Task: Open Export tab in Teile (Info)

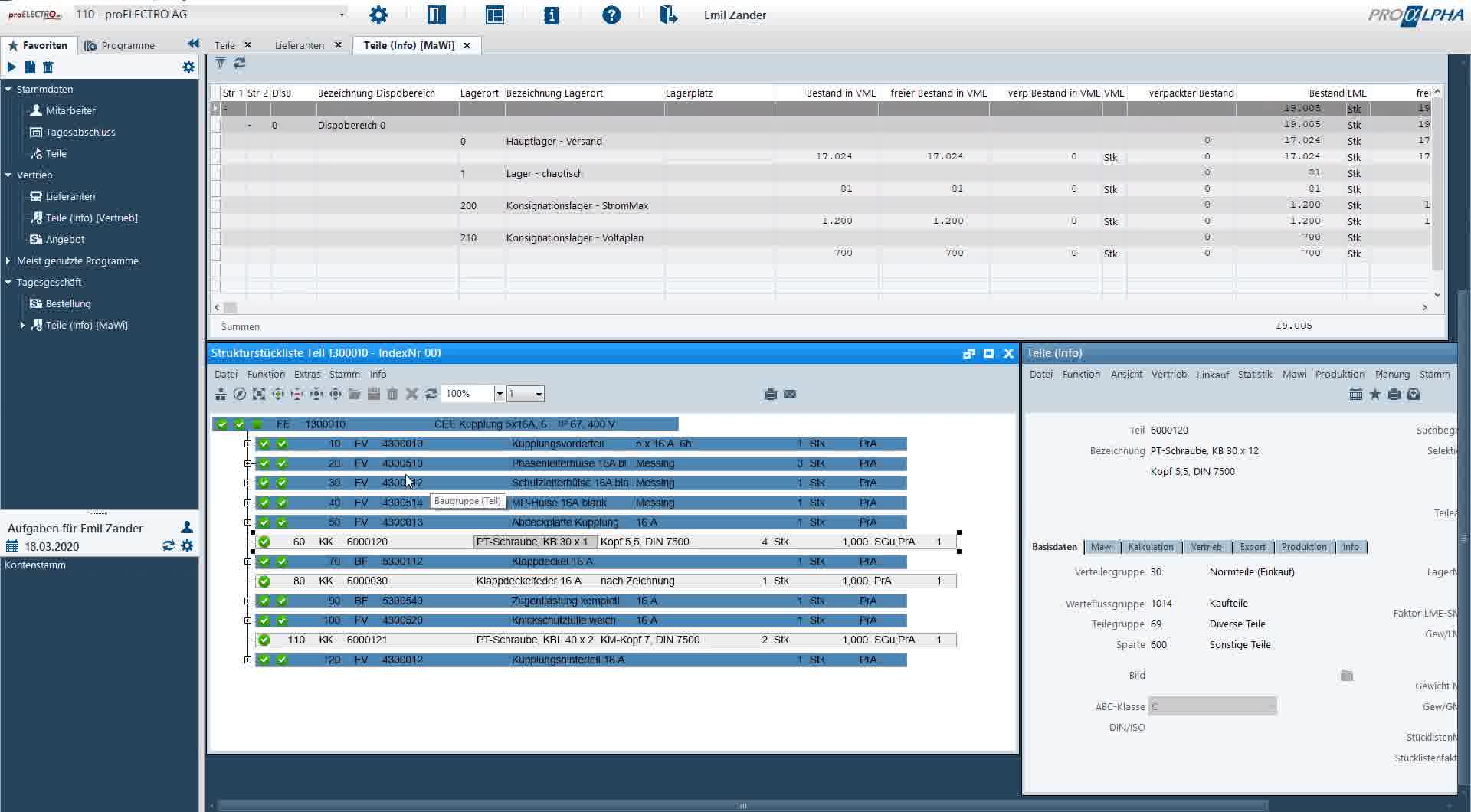Action: (1253, 547)
